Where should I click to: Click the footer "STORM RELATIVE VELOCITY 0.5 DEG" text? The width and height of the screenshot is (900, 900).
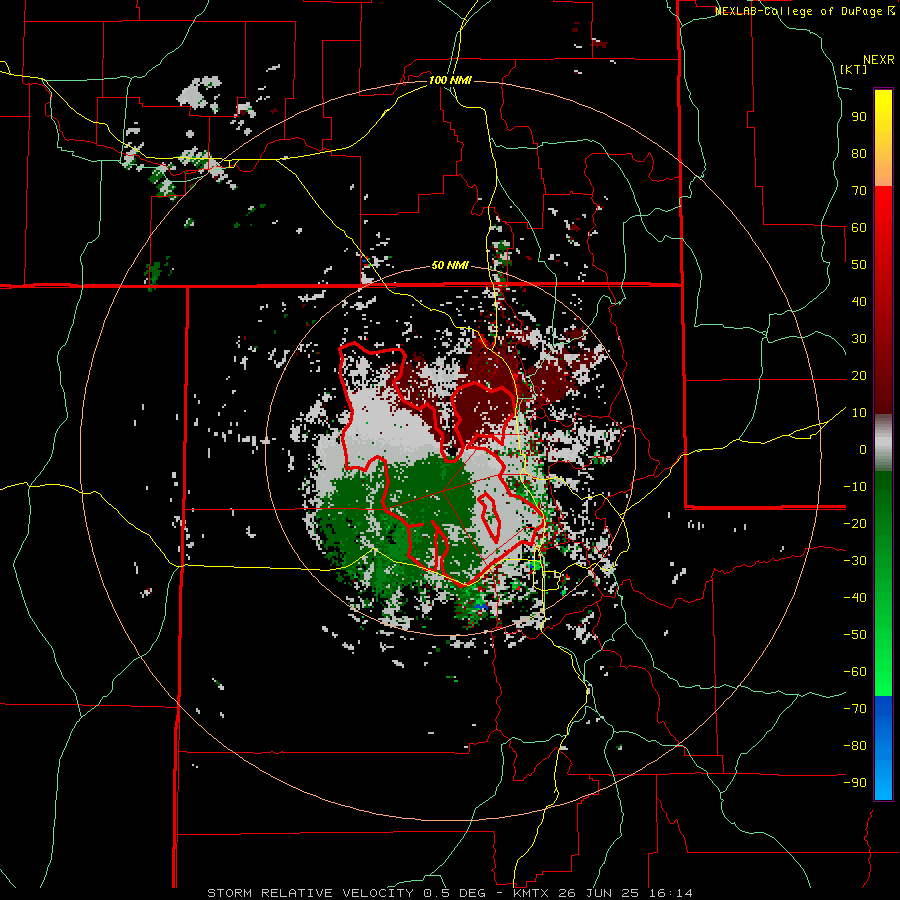(346, 893)
